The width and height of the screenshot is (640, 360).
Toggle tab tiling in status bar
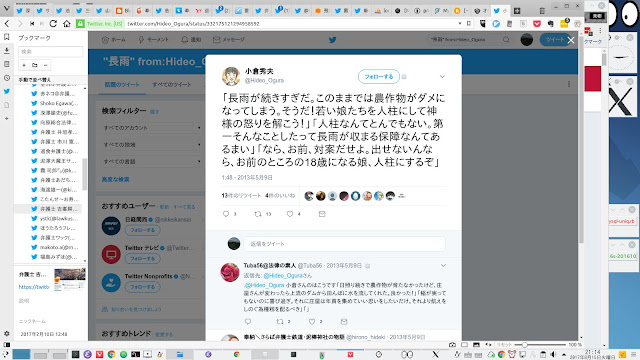(464, 344)
